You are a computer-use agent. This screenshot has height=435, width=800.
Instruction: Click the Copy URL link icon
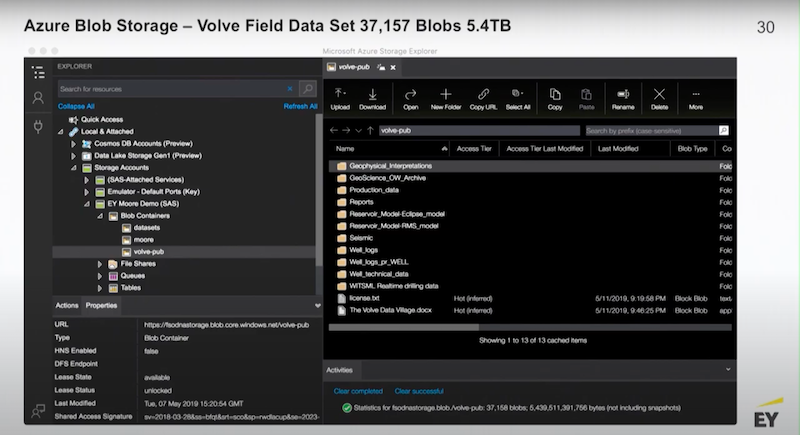483,94
